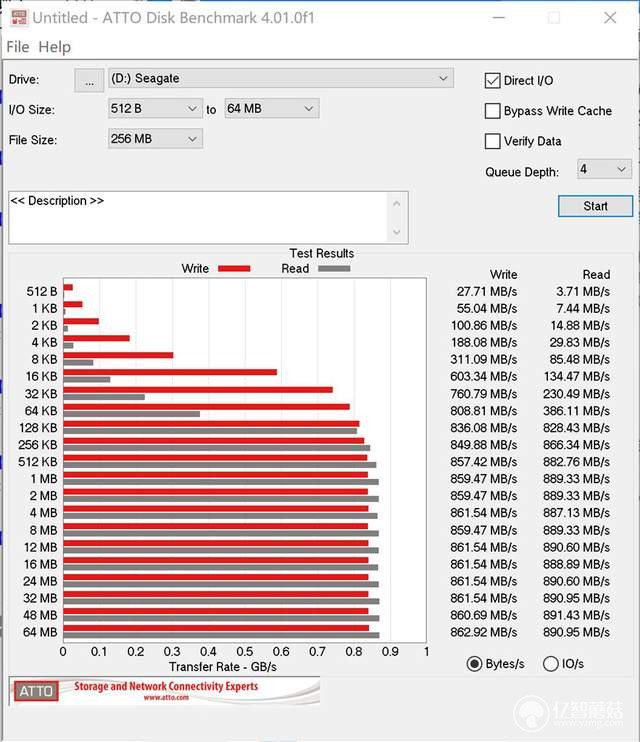Click the 3.71 MB/s read value

583,292
